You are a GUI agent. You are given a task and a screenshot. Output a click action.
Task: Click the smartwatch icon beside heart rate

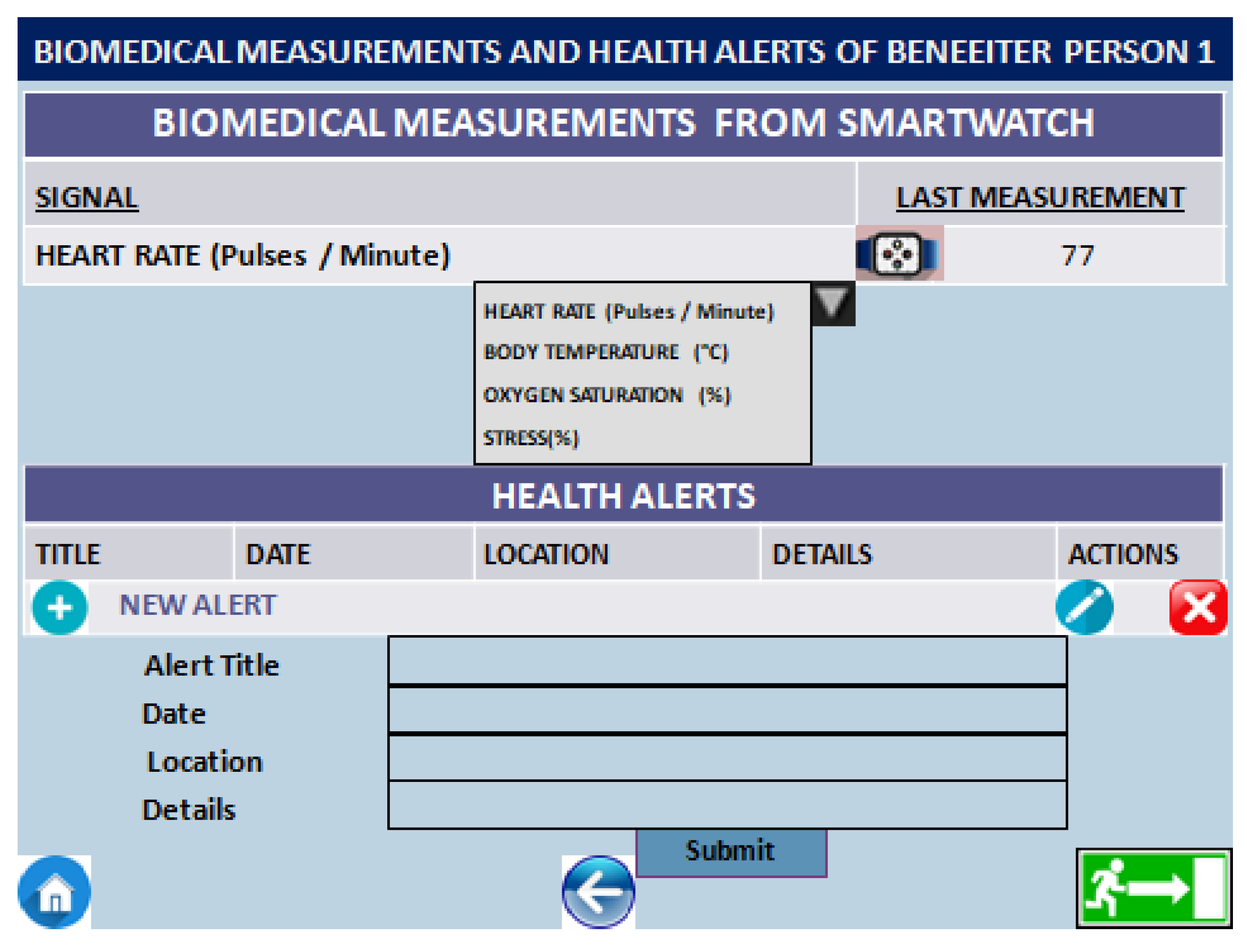tap(898, 253)
